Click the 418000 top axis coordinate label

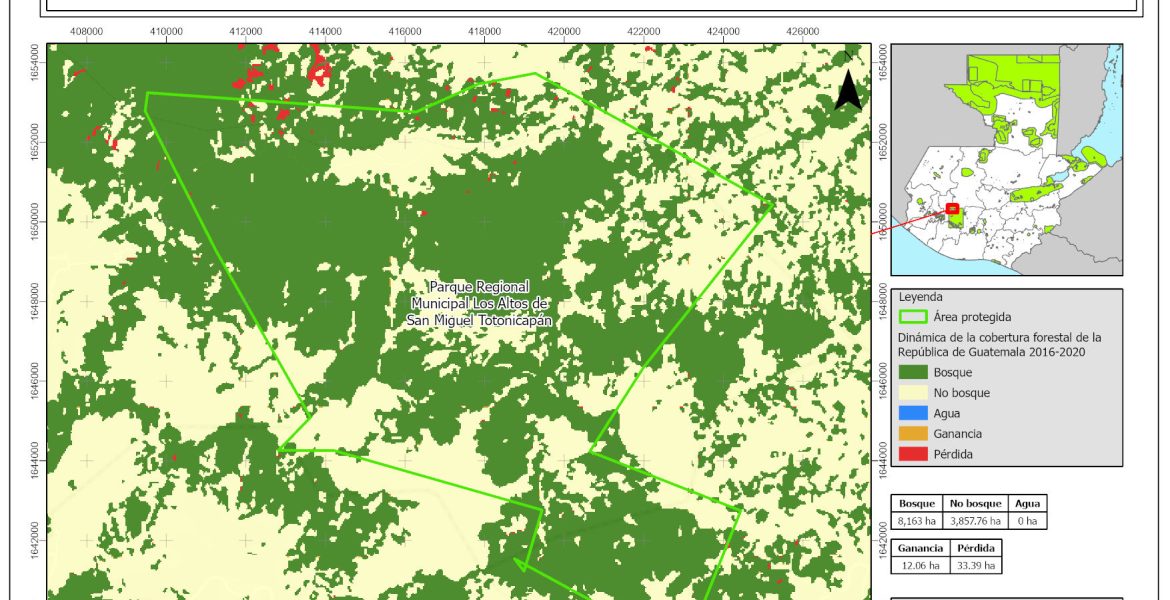(484, 31)
